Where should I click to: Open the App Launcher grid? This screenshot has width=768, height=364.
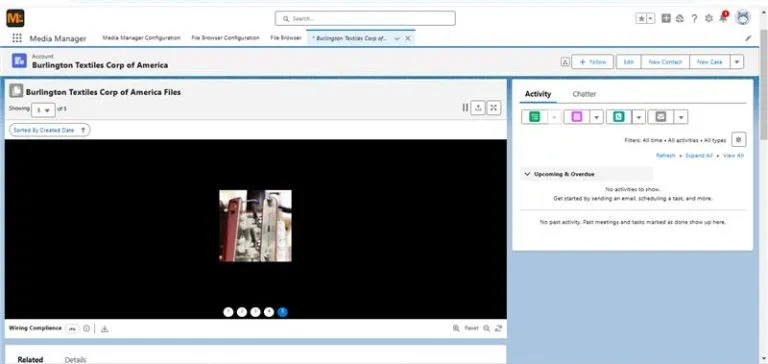[17, 38]
